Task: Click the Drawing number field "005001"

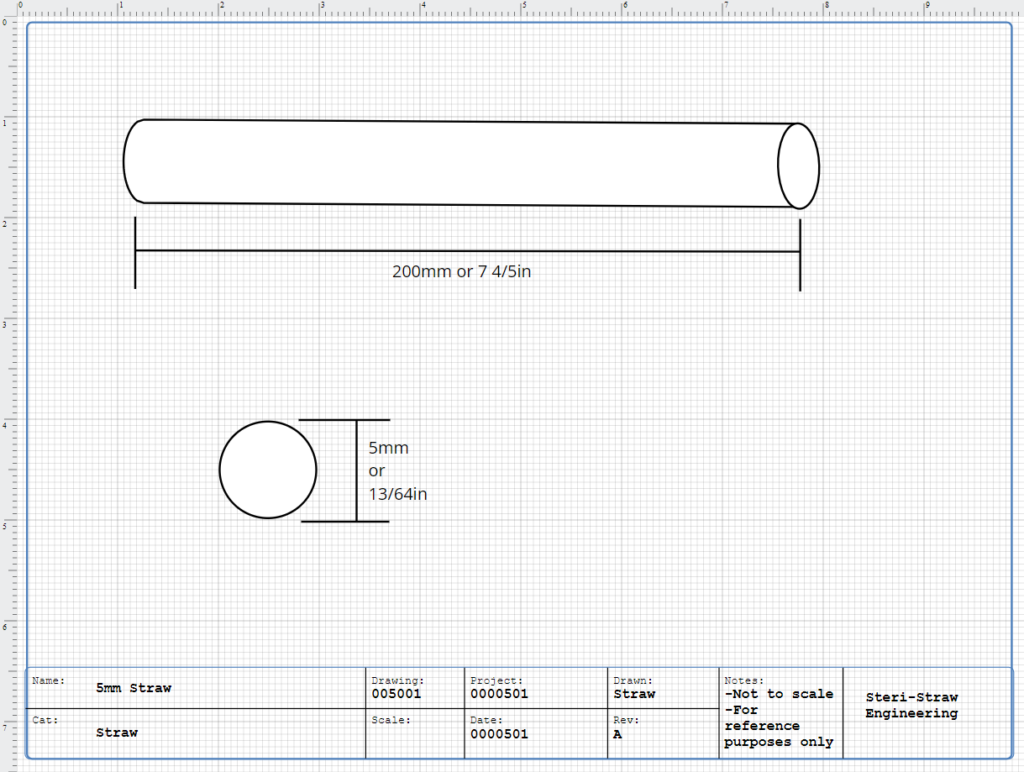Action: (x=397, y=693)
